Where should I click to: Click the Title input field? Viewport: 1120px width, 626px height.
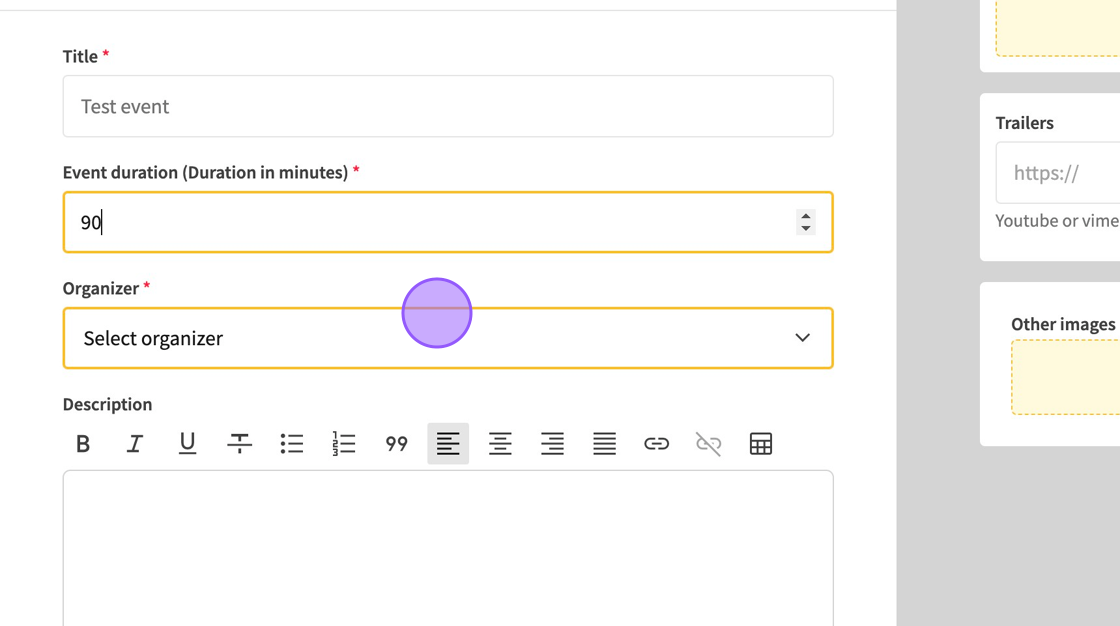pyautogui.click(x=447, y=106)
